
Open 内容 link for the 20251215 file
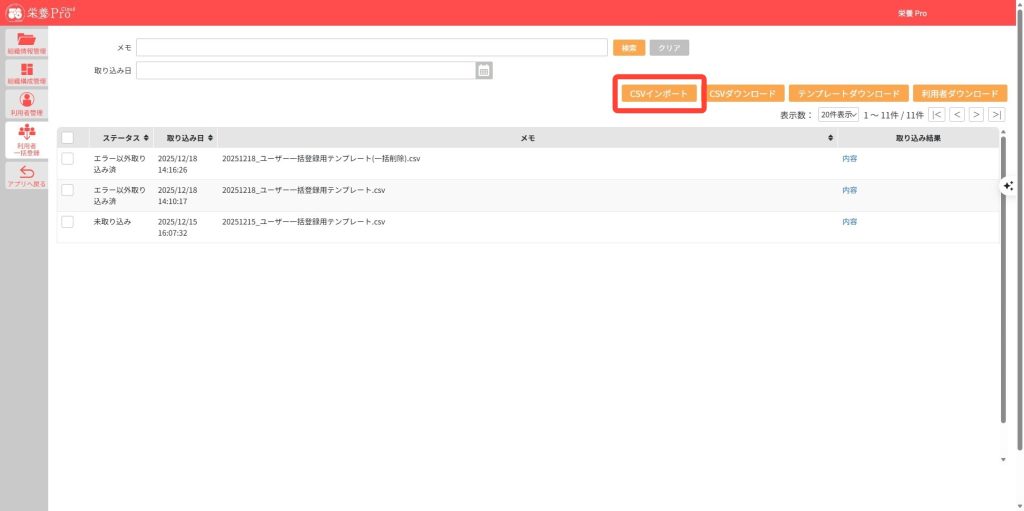pyautogui.click(x=849, y=221)
